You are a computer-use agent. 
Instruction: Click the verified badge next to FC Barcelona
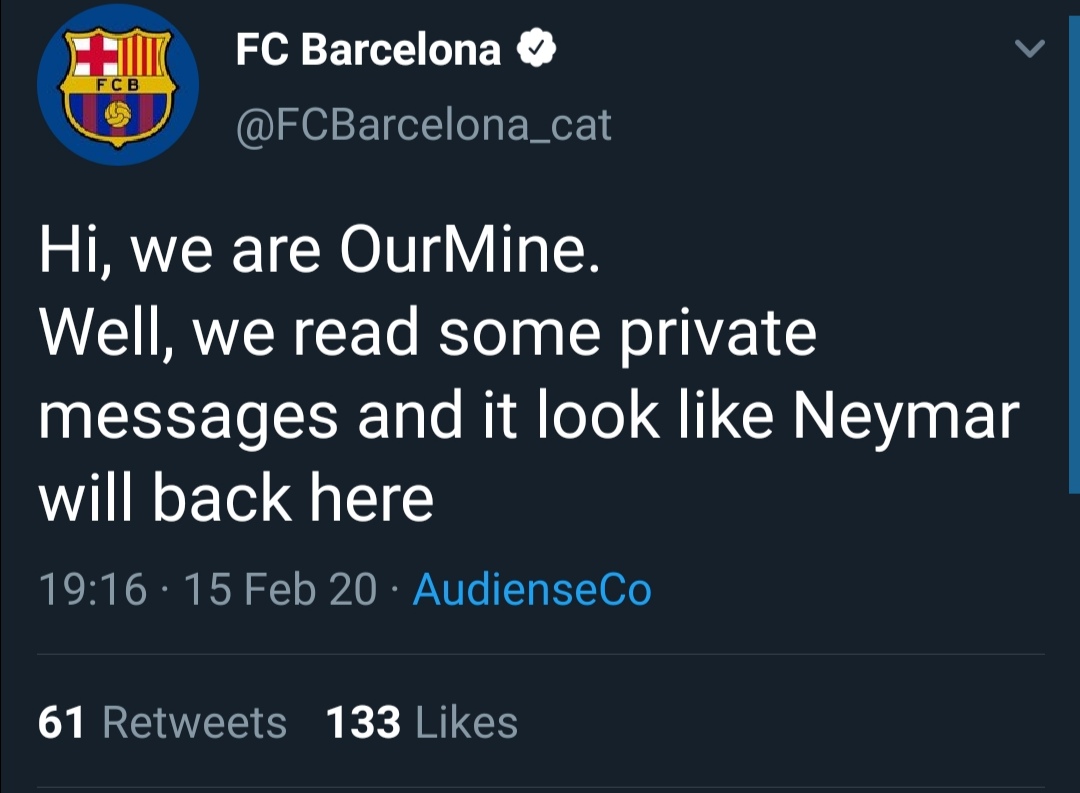click(x=535, y=47)
